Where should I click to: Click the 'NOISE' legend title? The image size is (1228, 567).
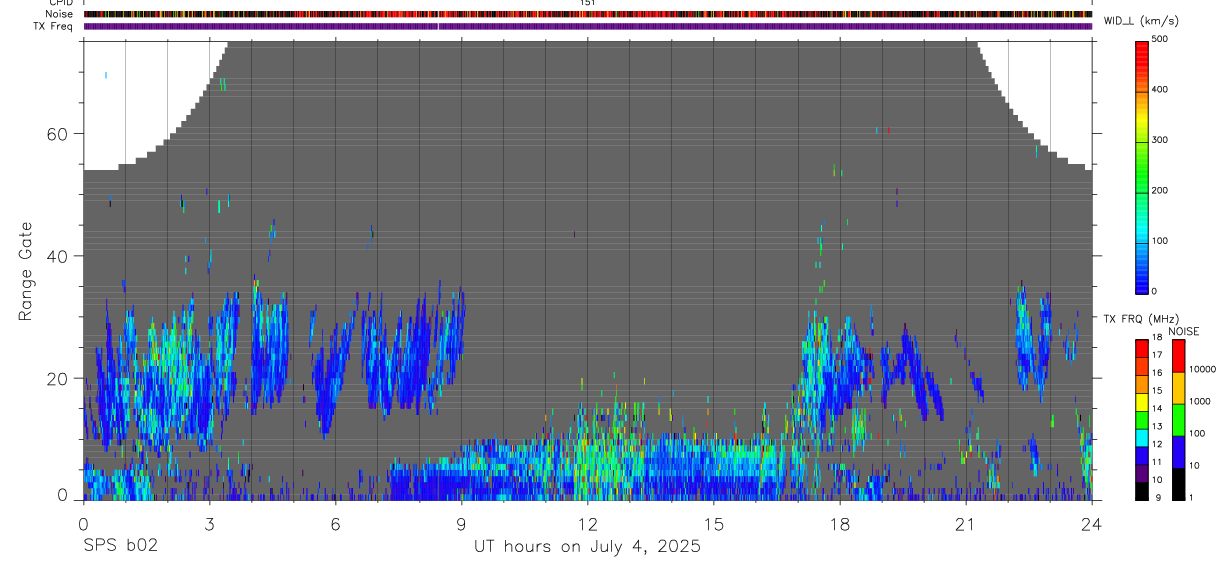[1183, 331]
